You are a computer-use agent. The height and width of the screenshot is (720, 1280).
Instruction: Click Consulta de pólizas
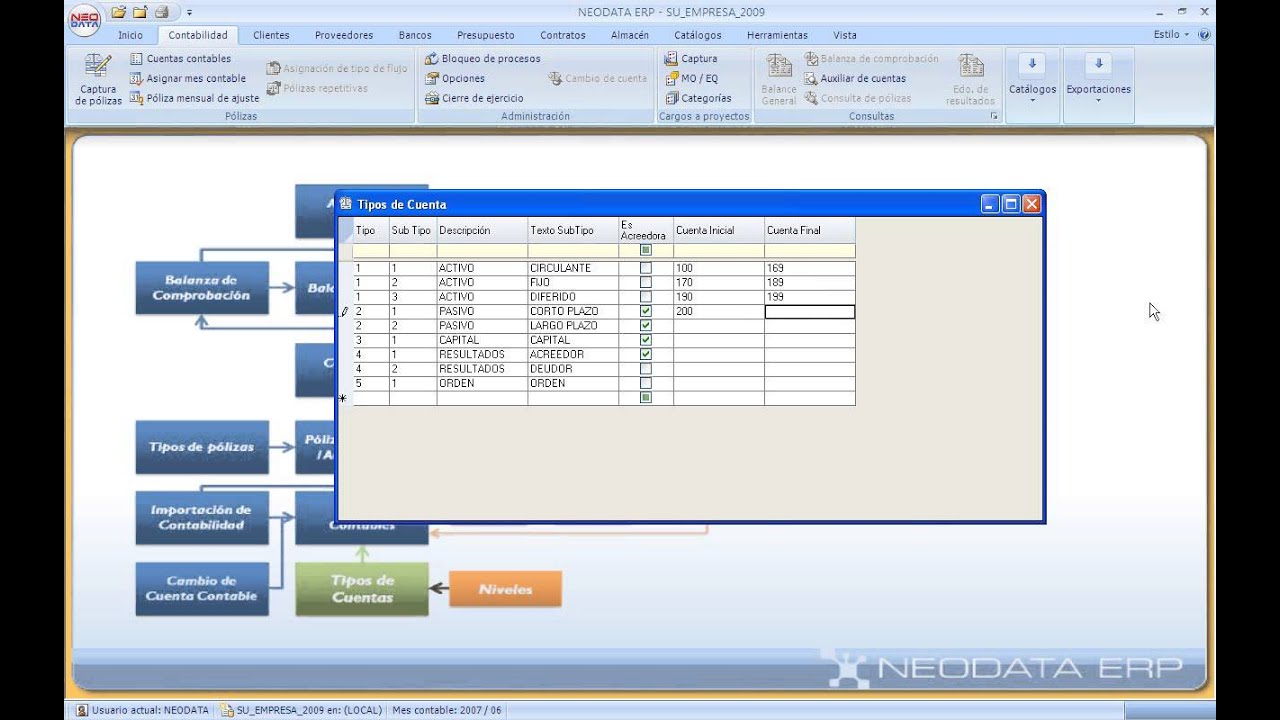click(x=858, y=98)
